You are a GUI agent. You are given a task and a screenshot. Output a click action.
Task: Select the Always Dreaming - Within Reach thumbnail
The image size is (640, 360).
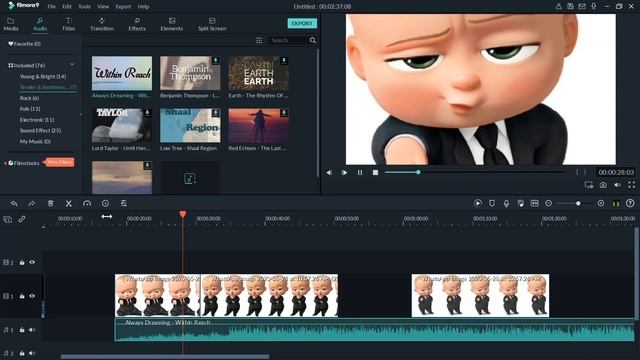coord(122,73)
